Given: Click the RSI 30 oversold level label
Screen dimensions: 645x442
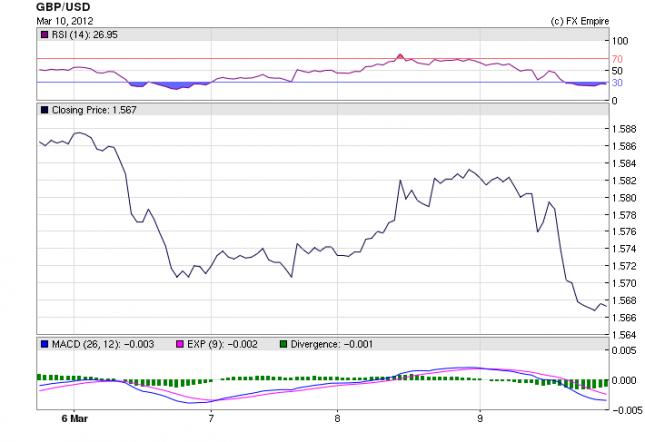Looking at the screenshot, I should (x=617, y=83).
